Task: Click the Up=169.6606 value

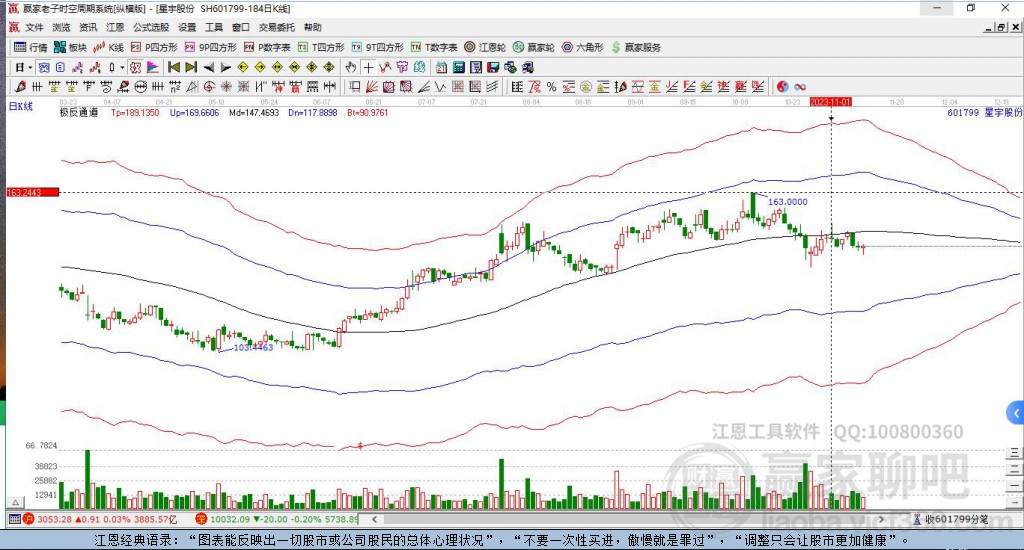Action: [195, 112]
